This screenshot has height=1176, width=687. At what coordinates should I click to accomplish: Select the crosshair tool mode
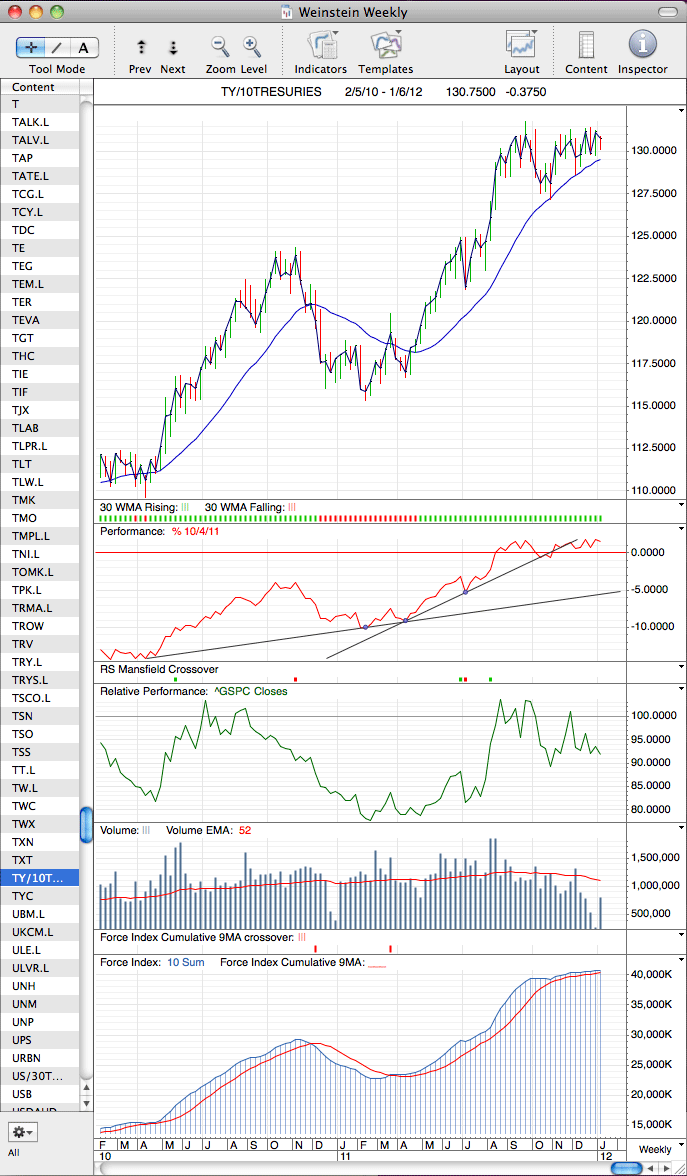click(x=30, y=47)
